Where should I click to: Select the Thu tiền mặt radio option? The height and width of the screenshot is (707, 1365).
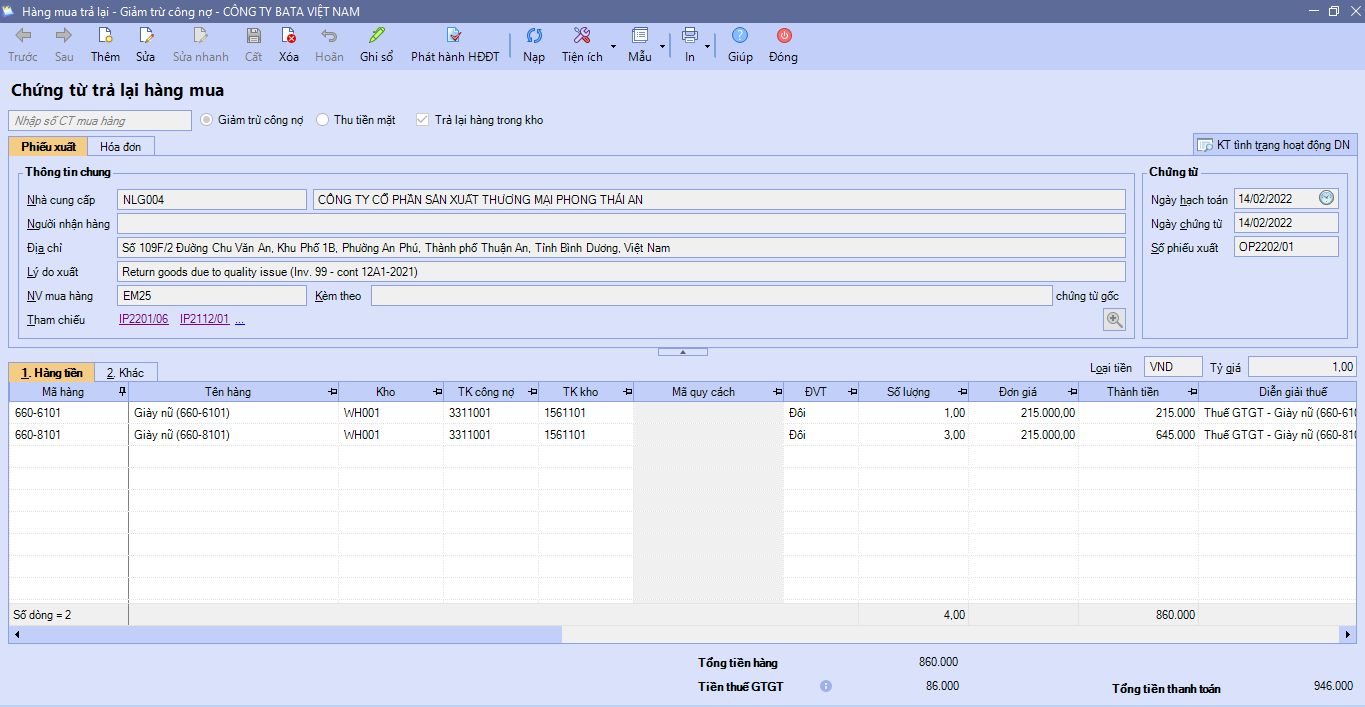(323, 120)
